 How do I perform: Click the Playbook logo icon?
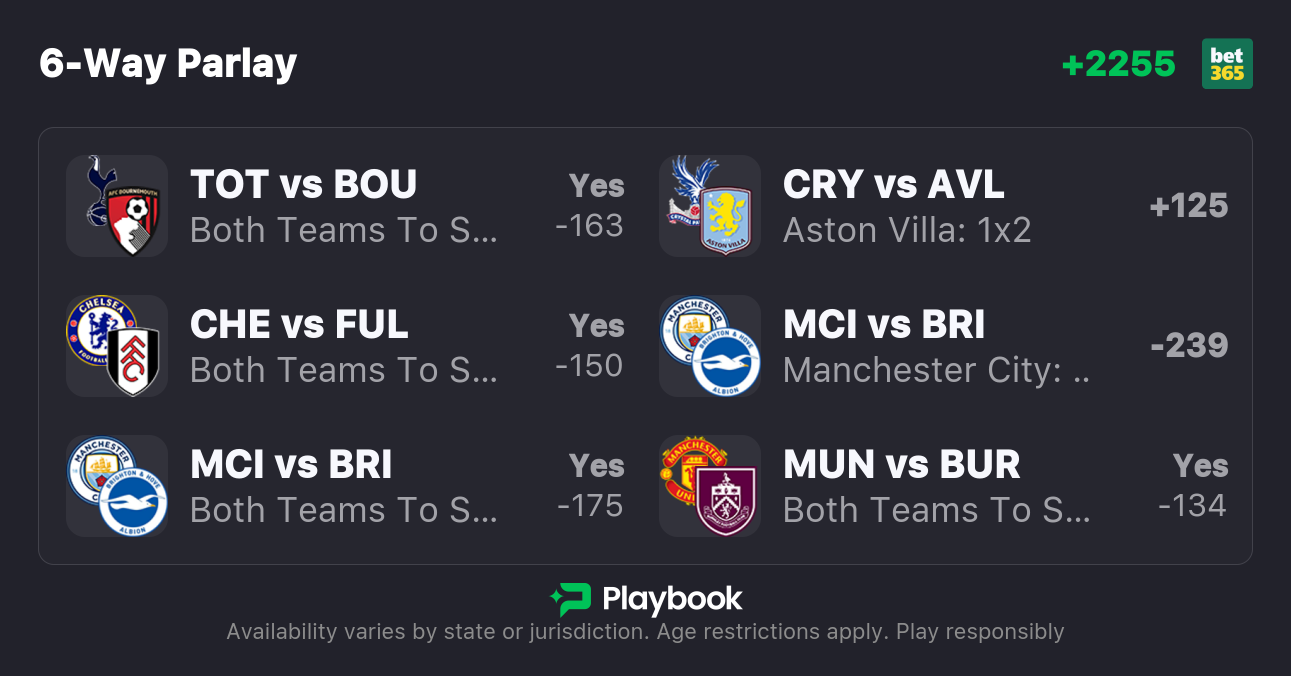571,599
